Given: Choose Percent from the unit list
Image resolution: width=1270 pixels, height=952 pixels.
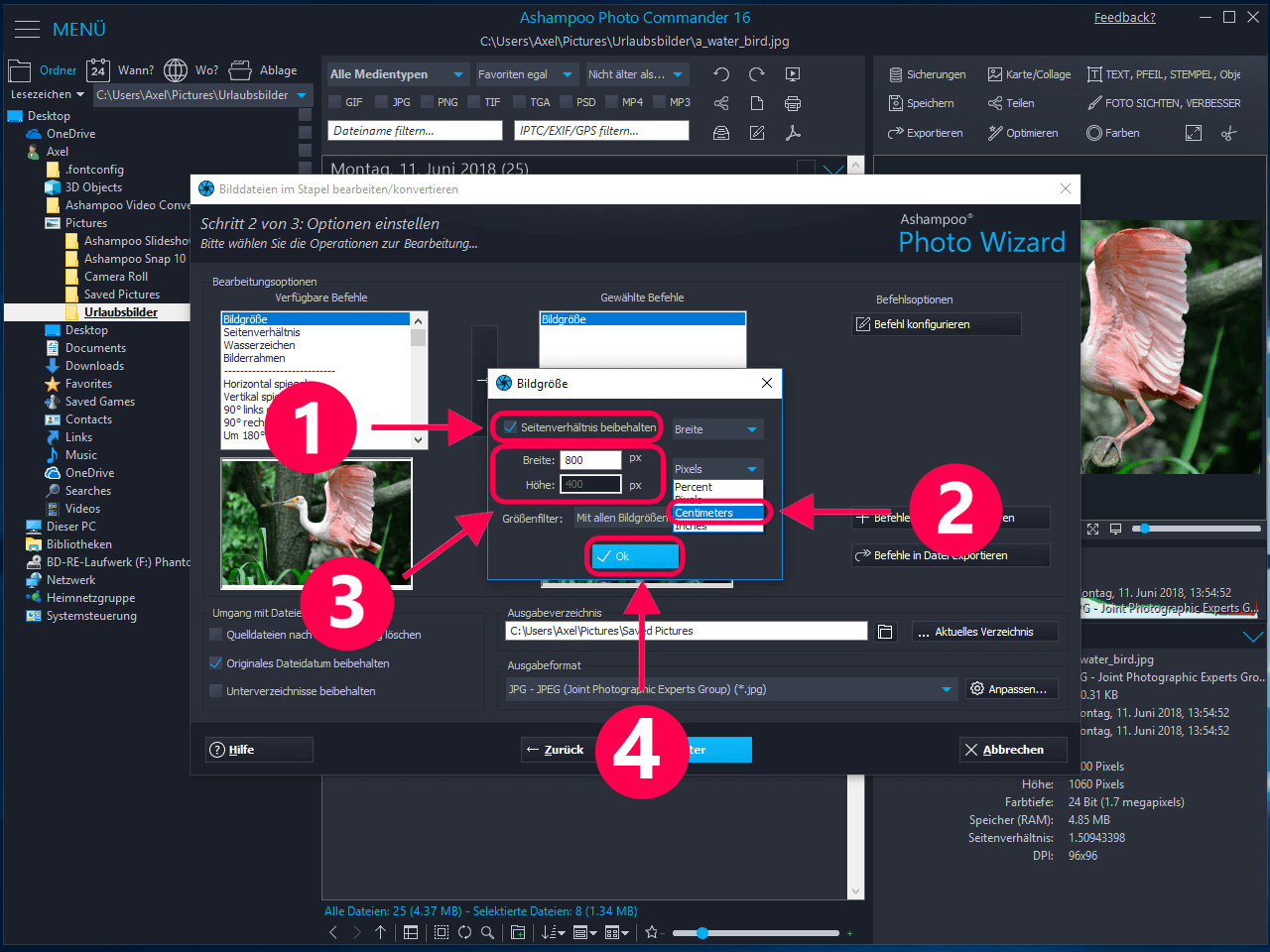Looking at the screenshot, I should click(x=718, y=487).
